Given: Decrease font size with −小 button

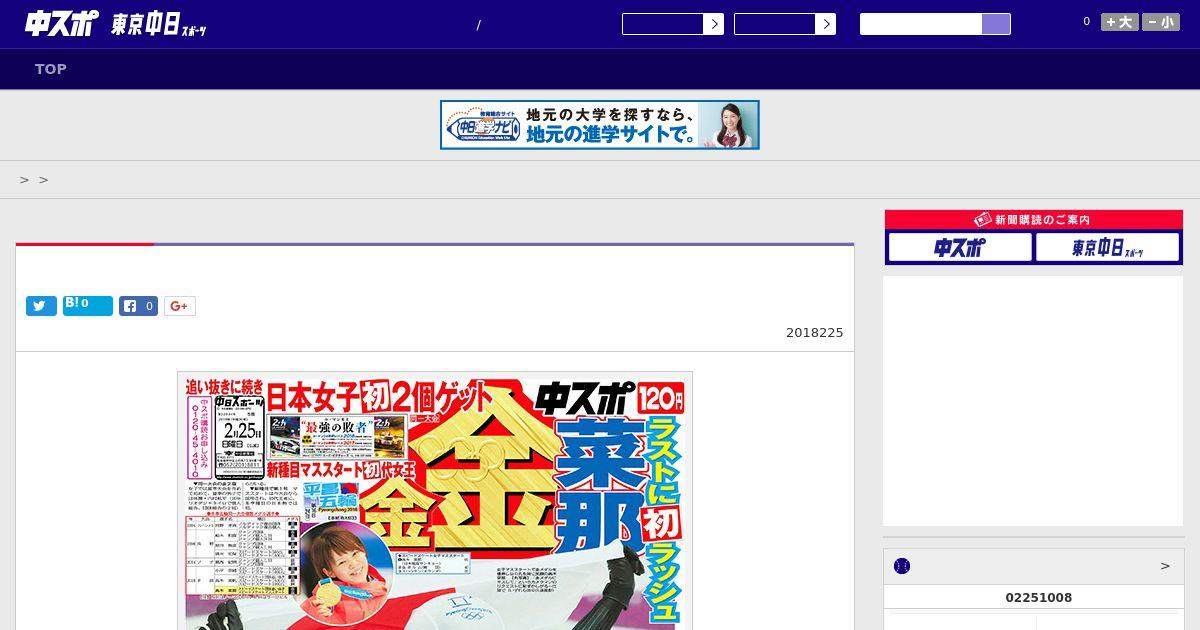Looking at the screenshot, I should [1161, 22].
